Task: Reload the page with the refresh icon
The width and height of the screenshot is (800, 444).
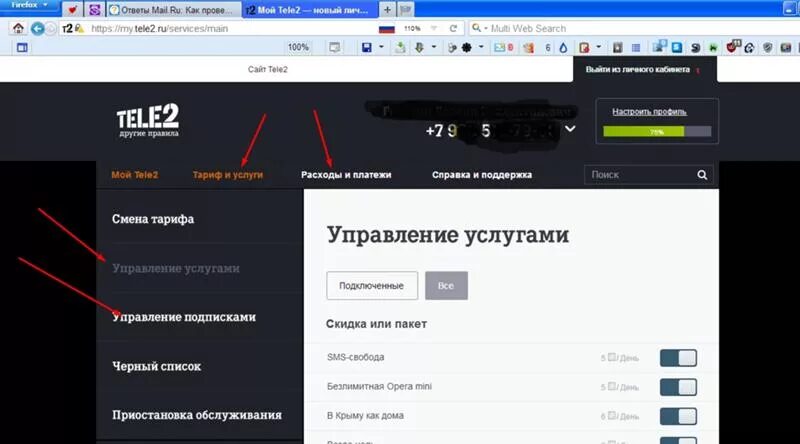Action: 453,29
